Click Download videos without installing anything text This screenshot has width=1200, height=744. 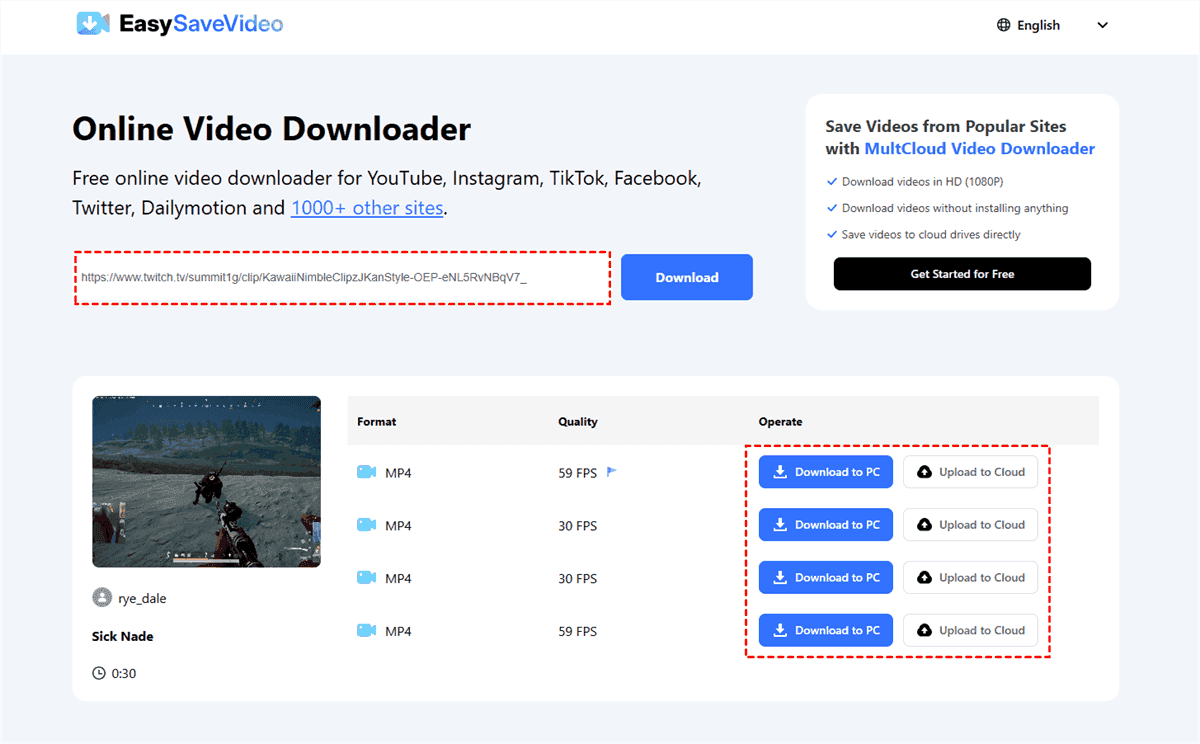955,208
